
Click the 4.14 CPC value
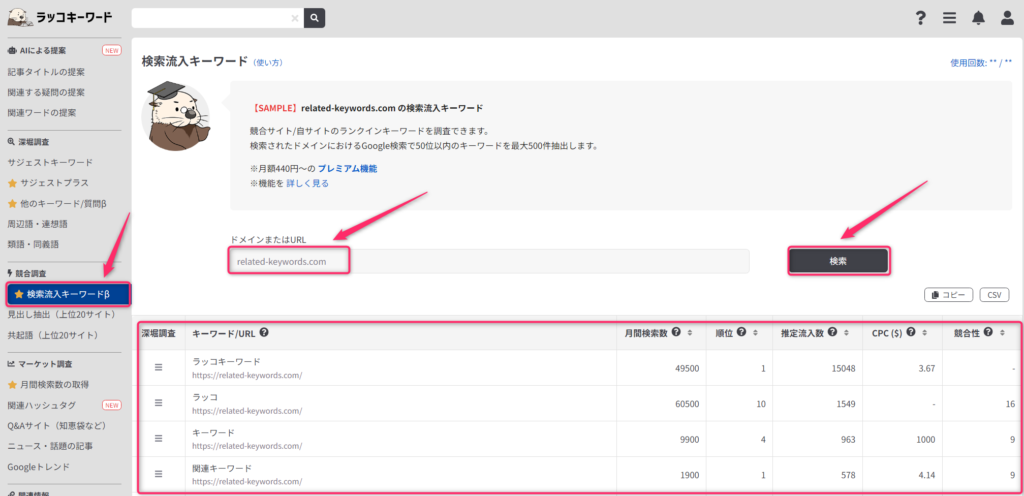click(925, 474)
